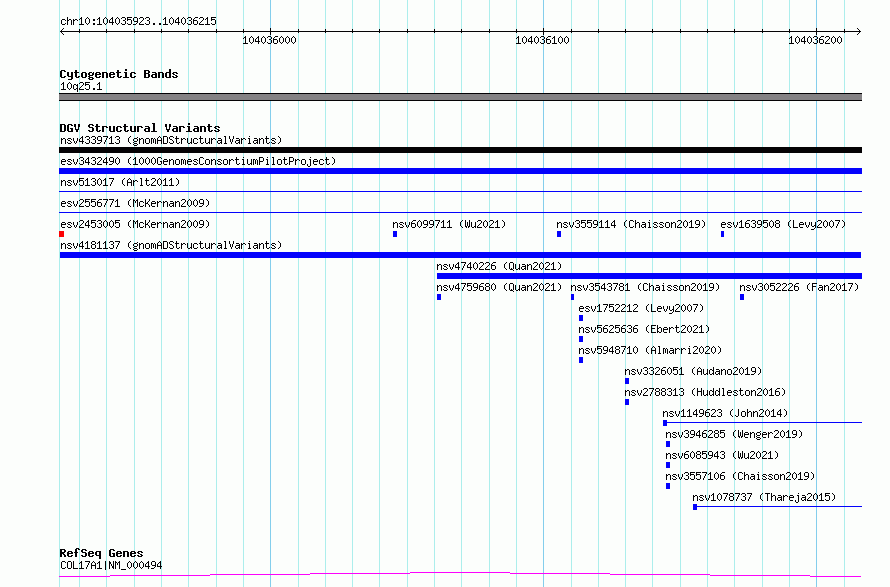Click esv1752212 (Levy2007) label
The height and width of the screenshot is (587, 890).
641,308
